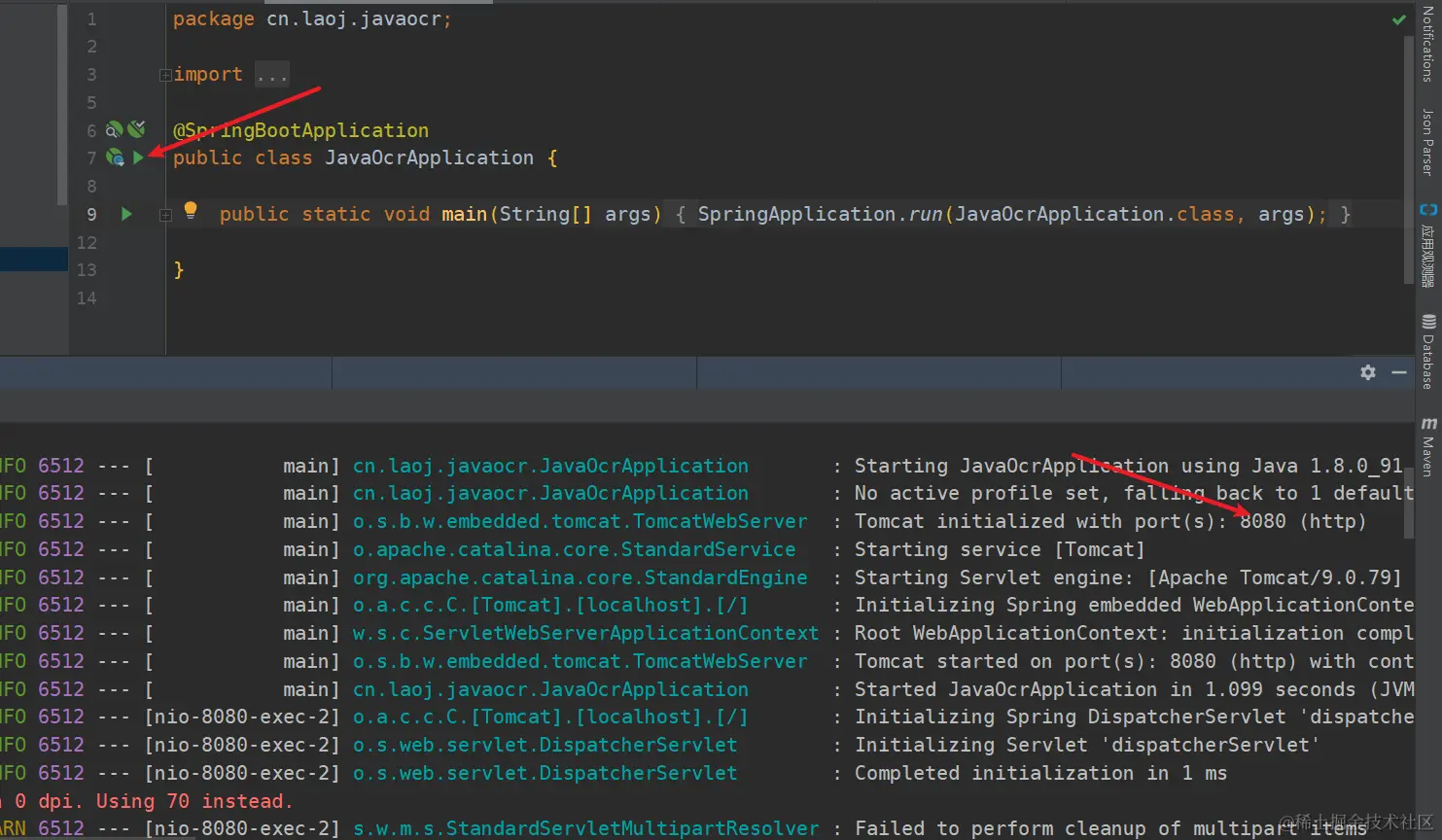This screenshot has width=1442, height=840.
Task: Click the folded import ellipsis placeholder
Action: (272, 75)
